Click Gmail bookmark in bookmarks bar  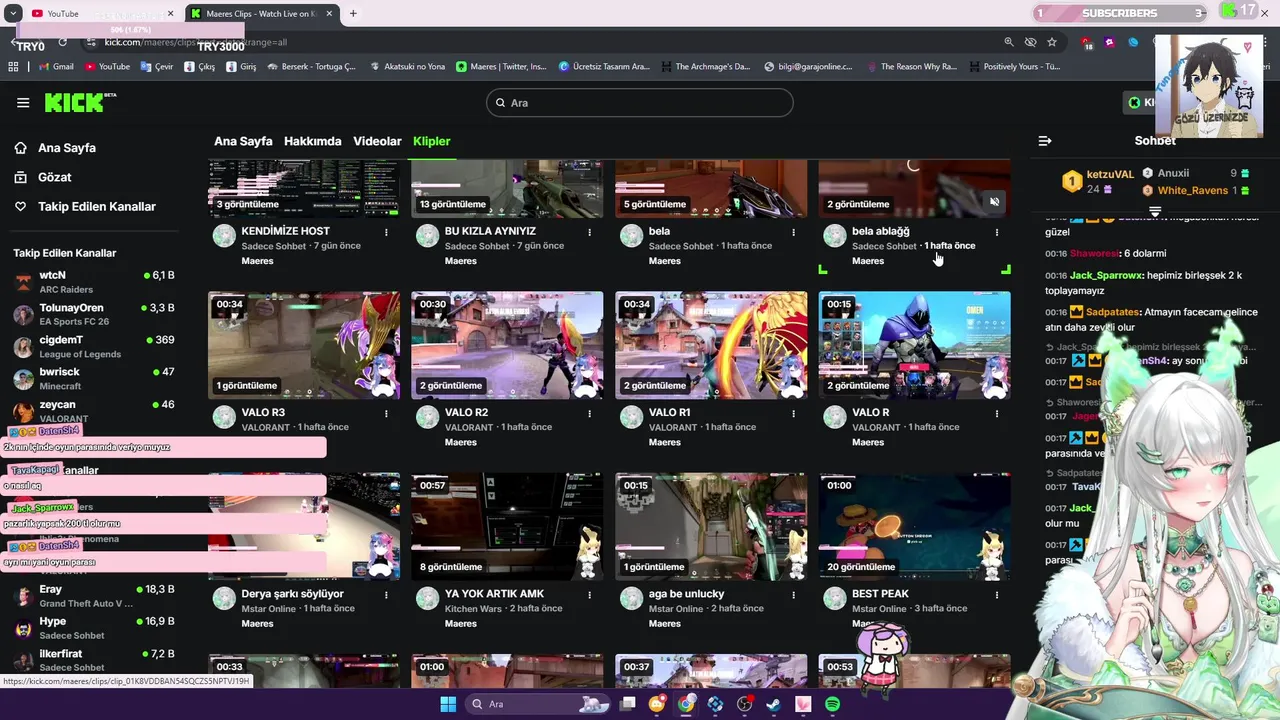tap(55, 67)
